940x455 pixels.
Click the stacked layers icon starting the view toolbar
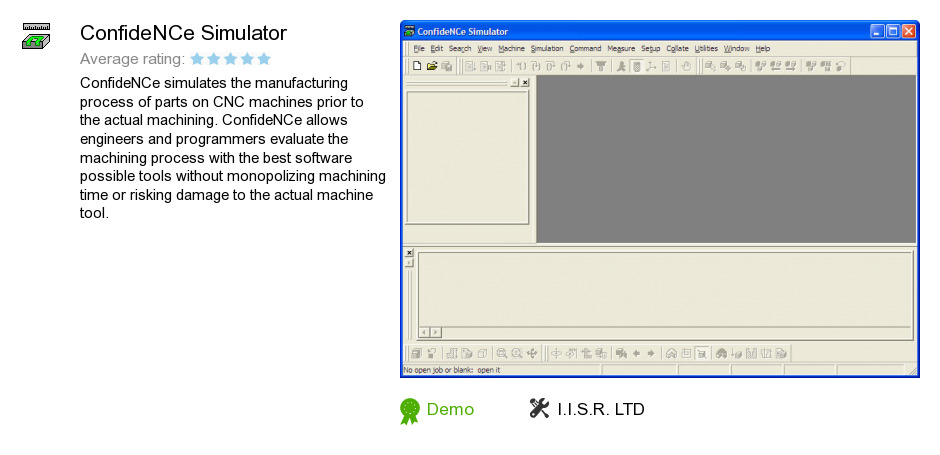[416, 353]
